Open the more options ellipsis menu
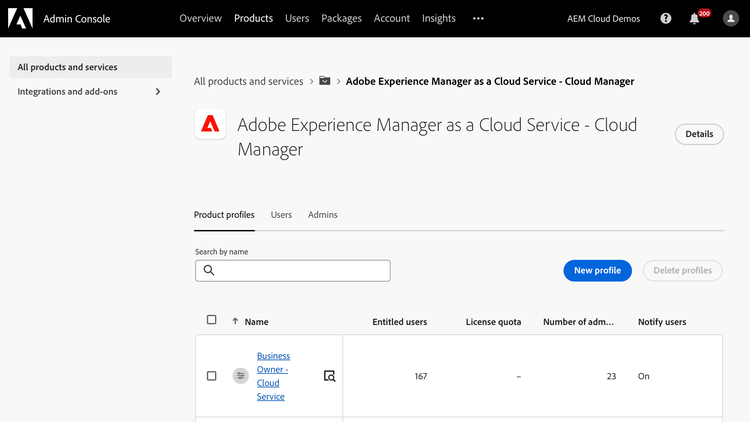Screen dimensions: 750x422 478,19
